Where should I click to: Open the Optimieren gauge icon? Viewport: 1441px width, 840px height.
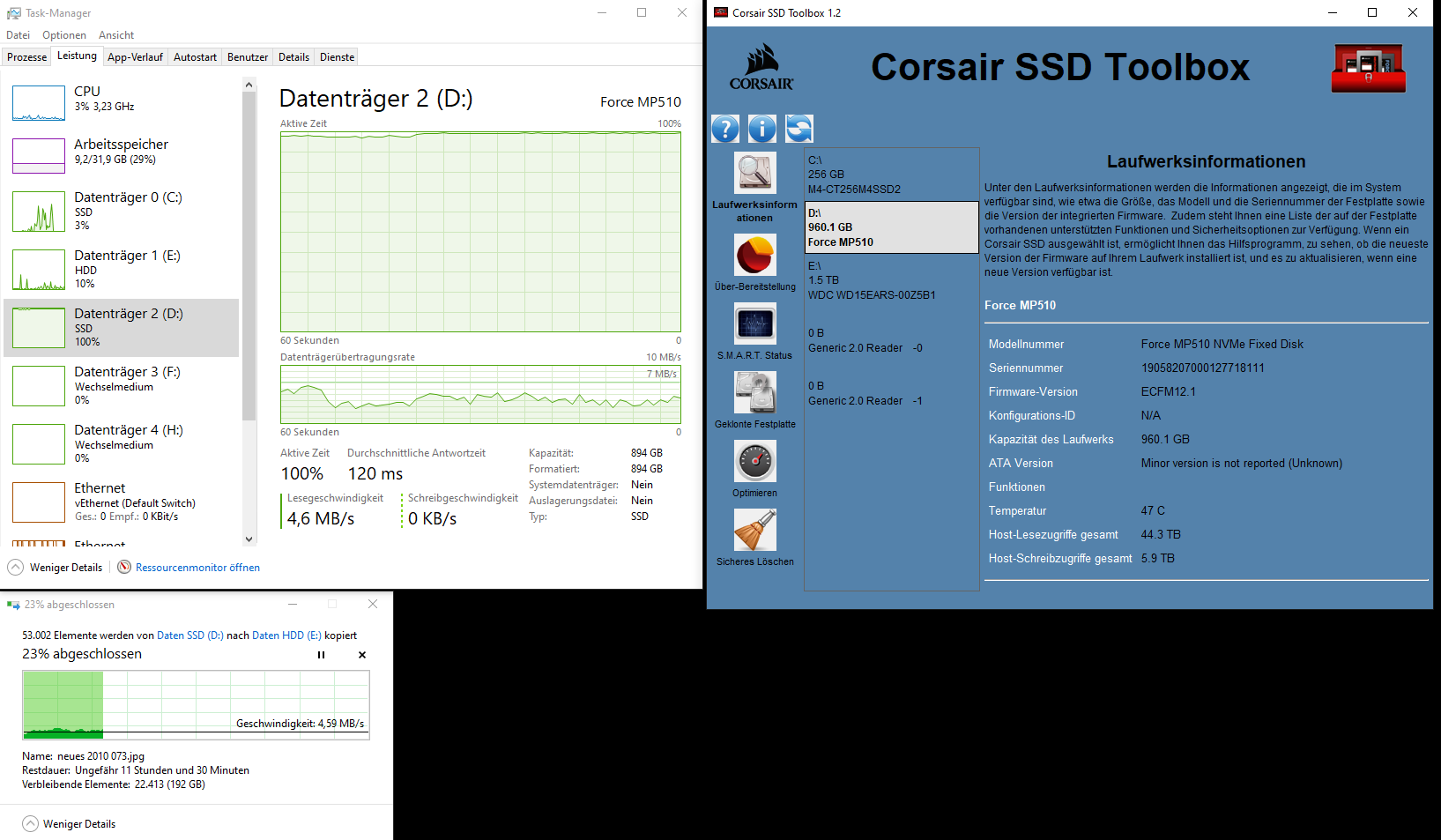(x=755, y=461)
